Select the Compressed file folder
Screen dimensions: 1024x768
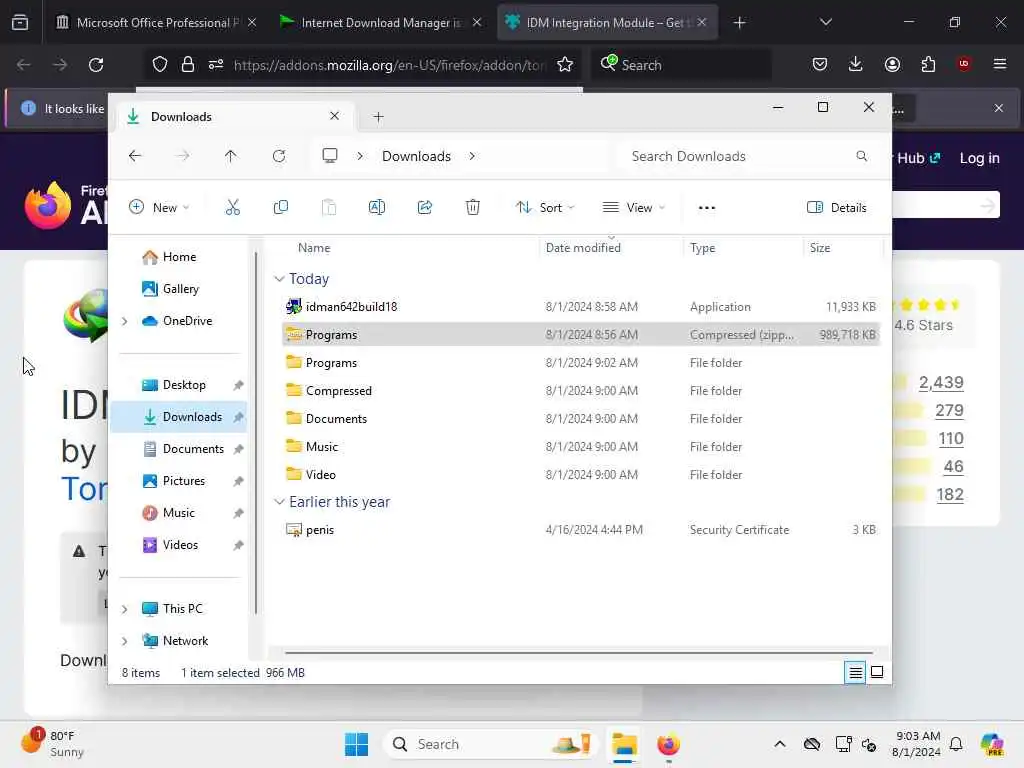(580, 391)
